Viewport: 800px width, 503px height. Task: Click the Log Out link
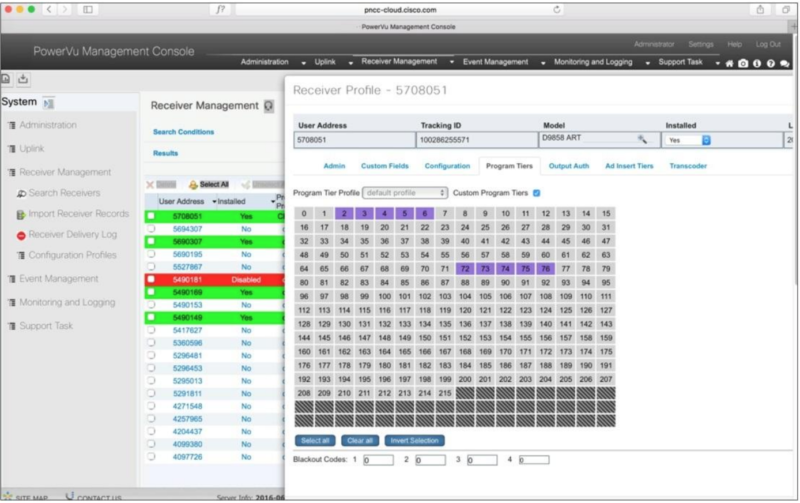(x=768, y=44)
